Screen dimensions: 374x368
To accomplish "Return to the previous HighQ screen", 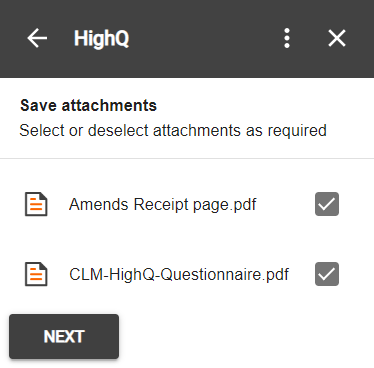I will (37, 38).
